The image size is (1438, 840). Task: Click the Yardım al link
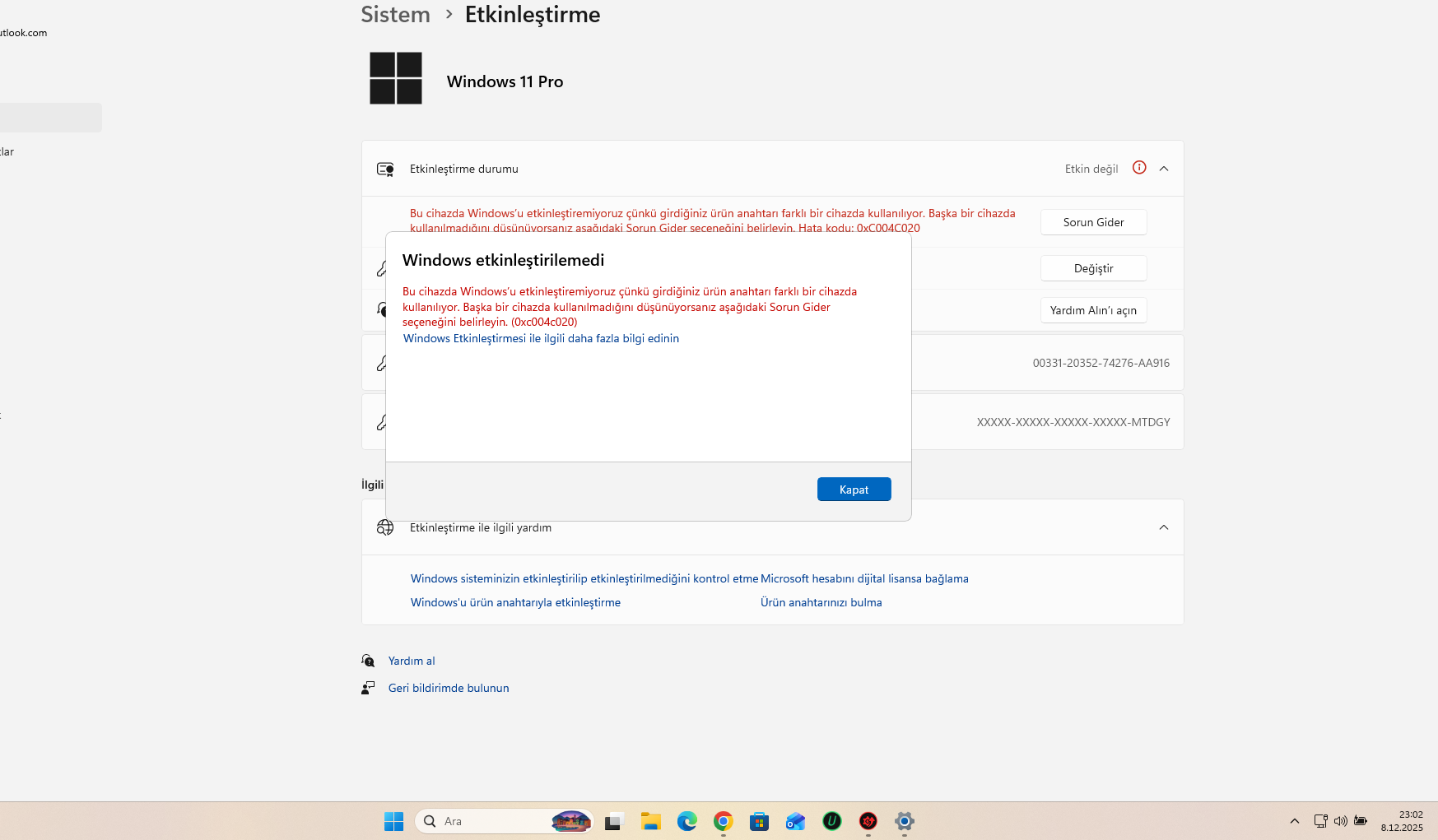[412, 661]
